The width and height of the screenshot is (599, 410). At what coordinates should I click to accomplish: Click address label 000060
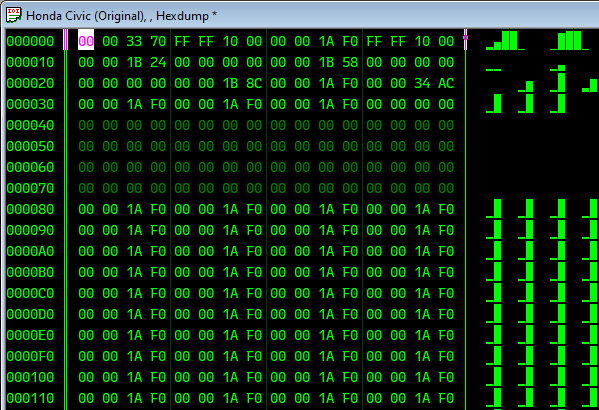[30, 167]
